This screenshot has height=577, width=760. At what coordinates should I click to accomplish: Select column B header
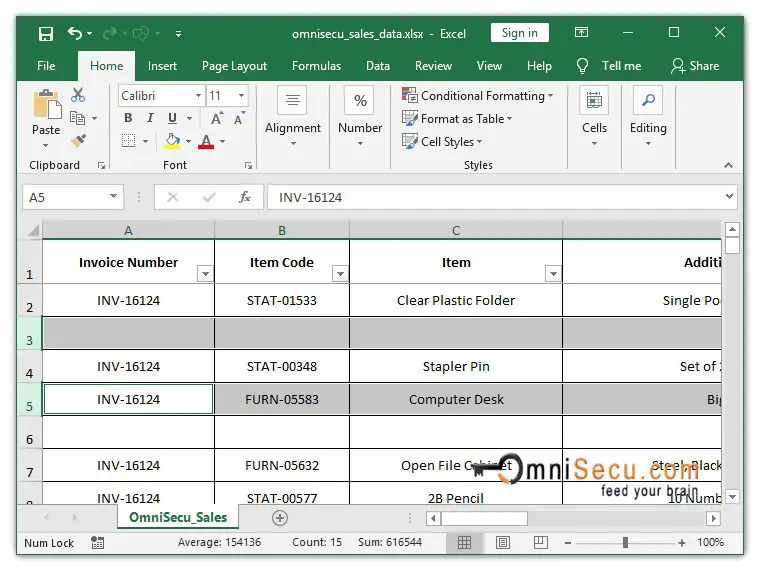pyautogui.click(x=282, y=230)
